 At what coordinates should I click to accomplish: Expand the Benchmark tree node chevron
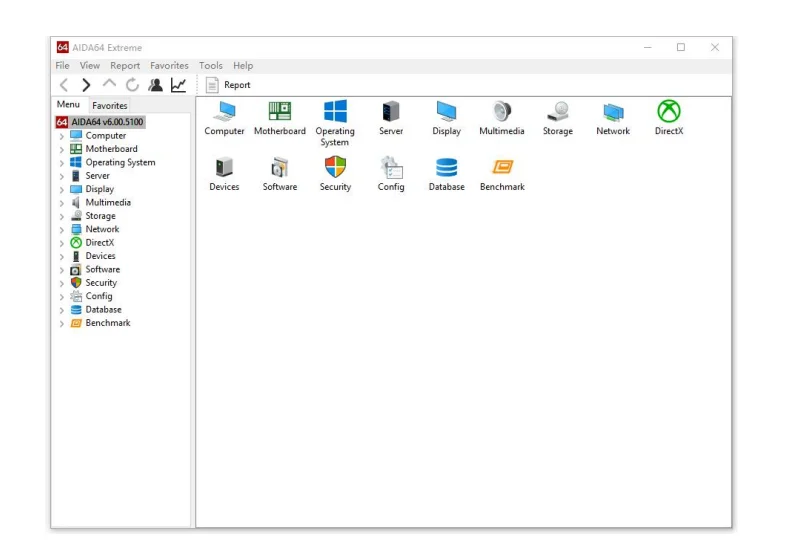point(62,323)
